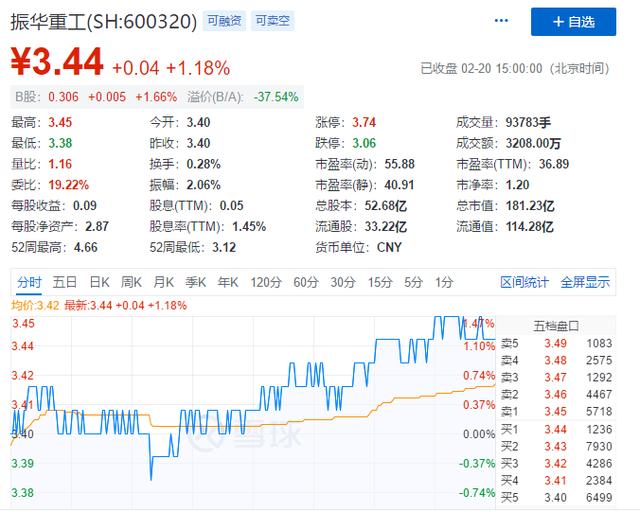Click the 均价:3.42 chart label

pyautogui.click(x=35, y=305)
